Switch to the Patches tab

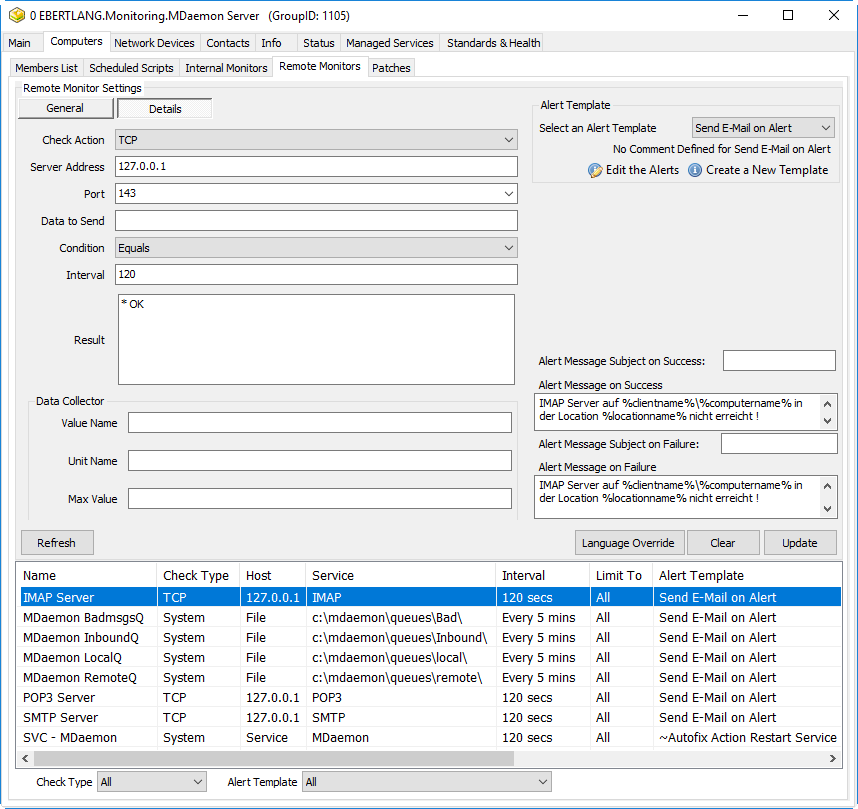(391, 68)
